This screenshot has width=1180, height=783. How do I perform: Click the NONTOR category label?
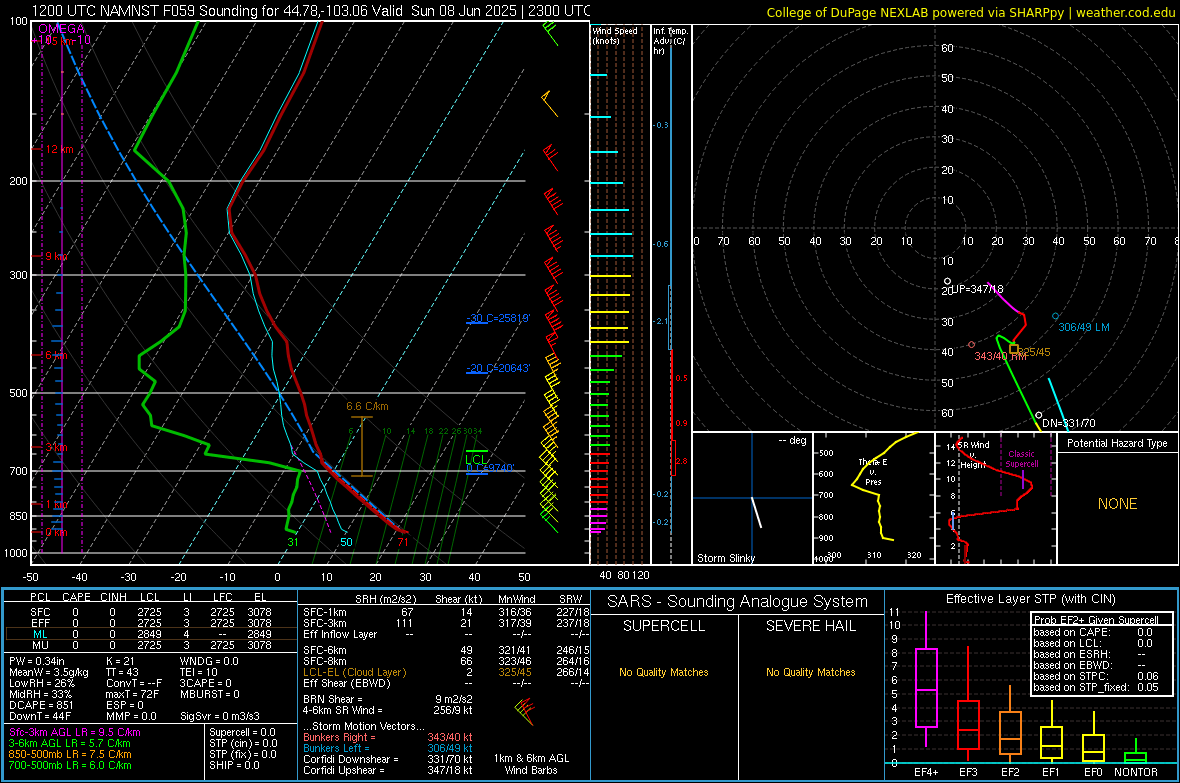(x=1135, y=772)
